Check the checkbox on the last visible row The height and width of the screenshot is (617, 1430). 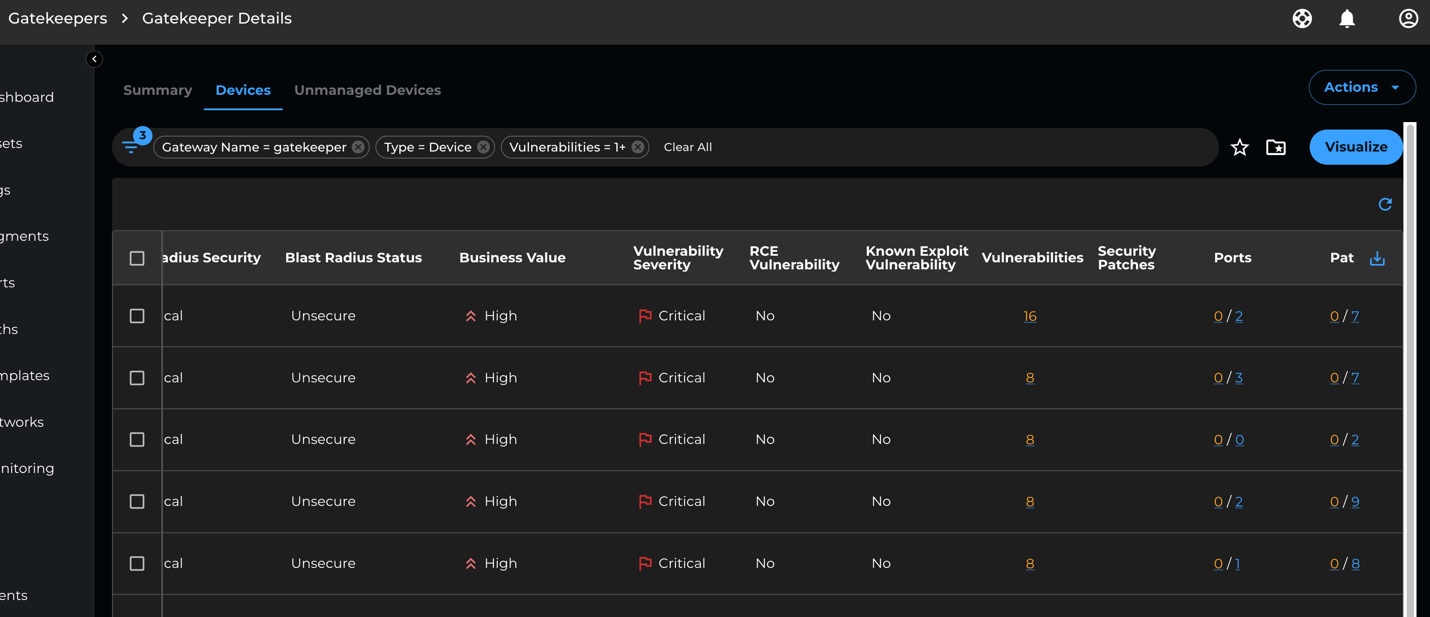(137, 563)
